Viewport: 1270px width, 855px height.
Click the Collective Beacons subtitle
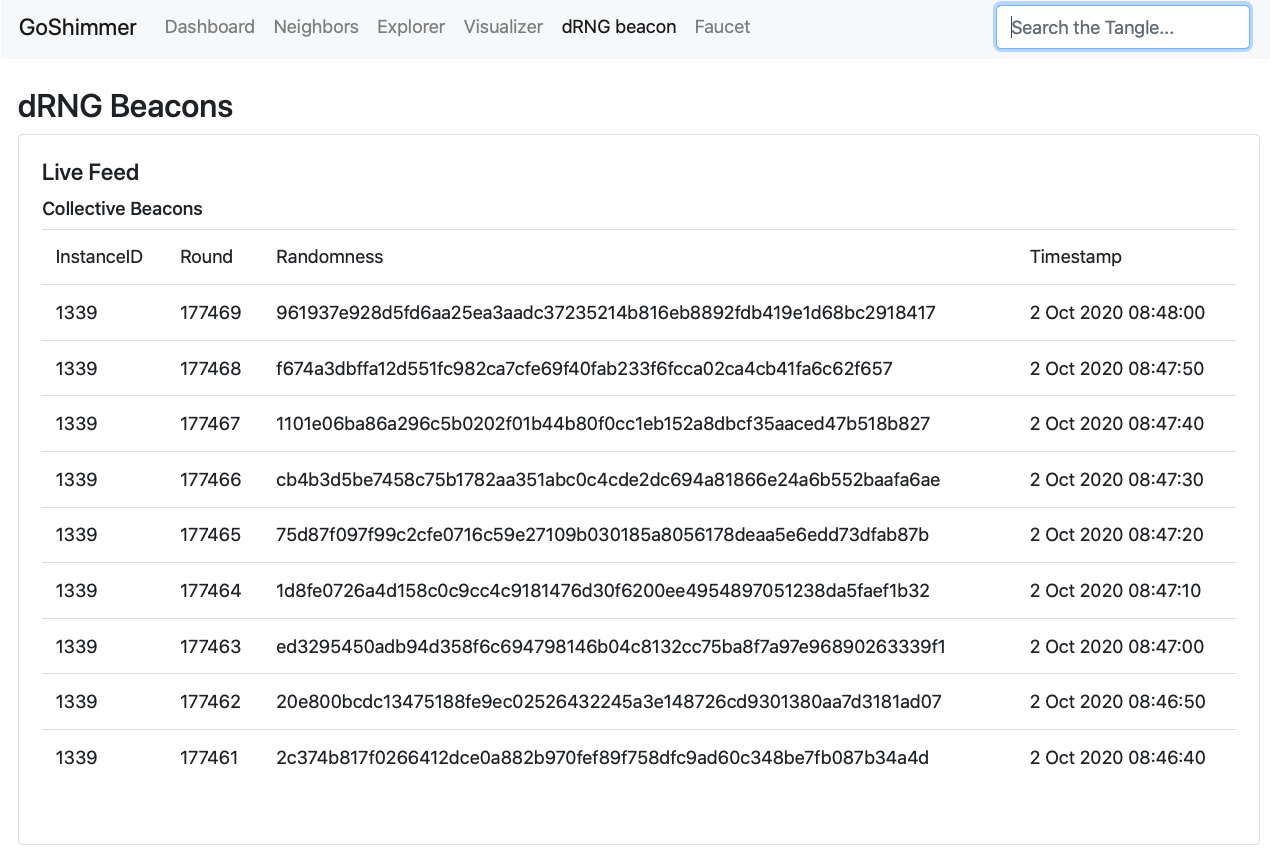tap(122, 209)
